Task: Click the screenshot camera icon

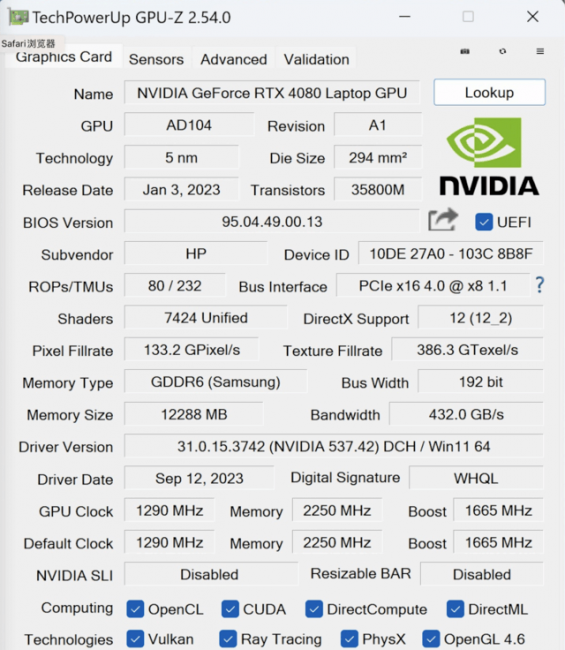Action: pos(465,51)
